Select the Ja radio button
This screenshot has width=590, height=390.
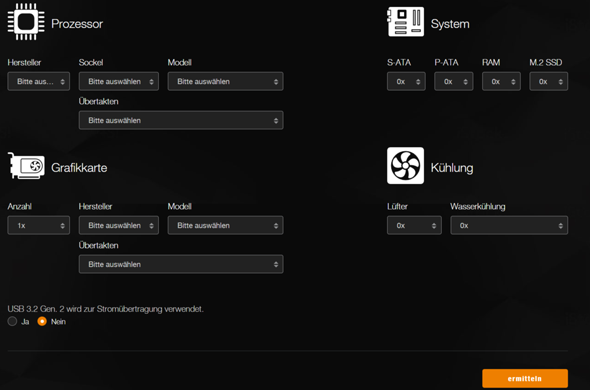click(x=12, y=321)
